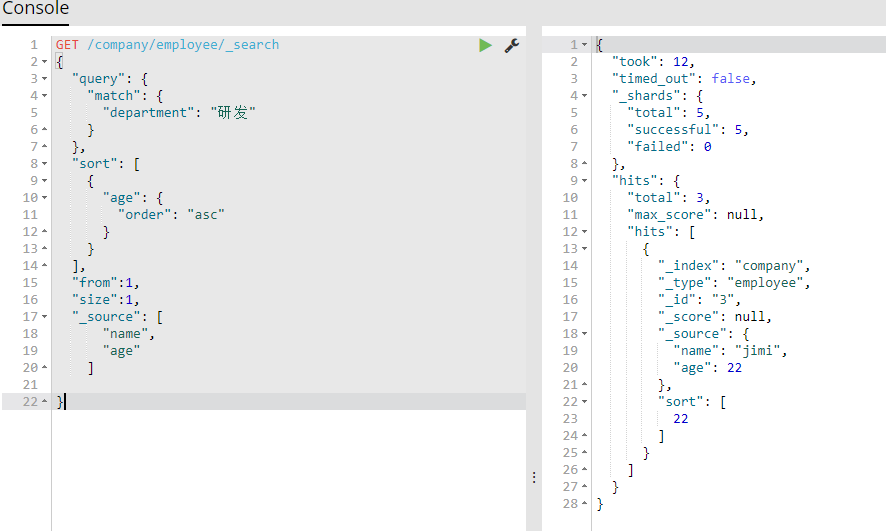Collapse the "age" block at editor line 10
886x531 pixels.
[x=45, y=198]
